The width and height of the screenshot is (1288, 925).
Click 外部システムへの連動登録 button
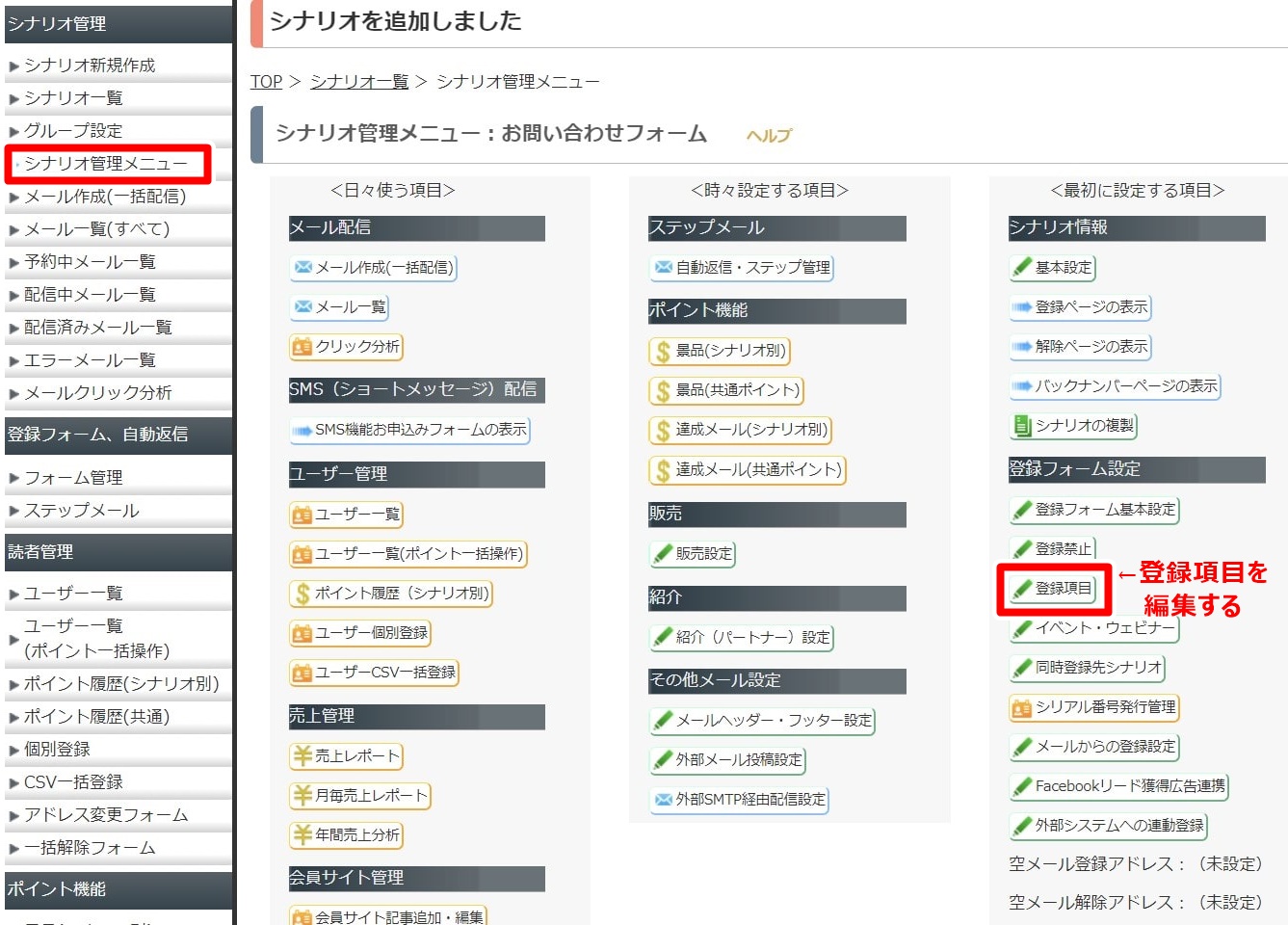[1108, 826]
